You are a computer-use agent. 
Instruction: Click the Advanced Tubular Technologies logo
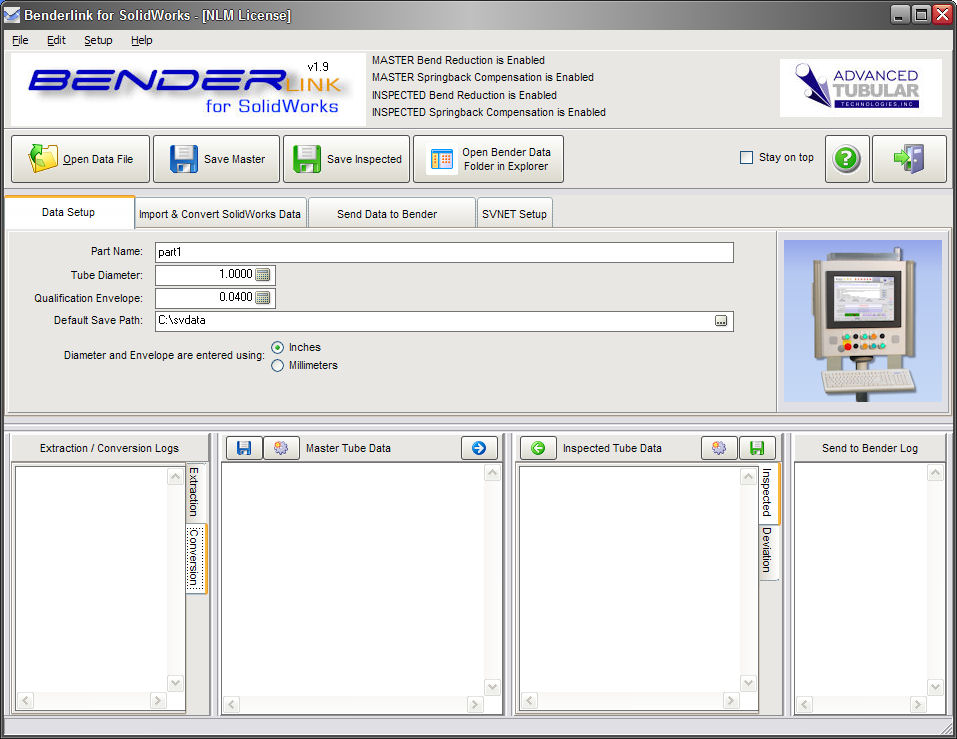click(861, 88)
